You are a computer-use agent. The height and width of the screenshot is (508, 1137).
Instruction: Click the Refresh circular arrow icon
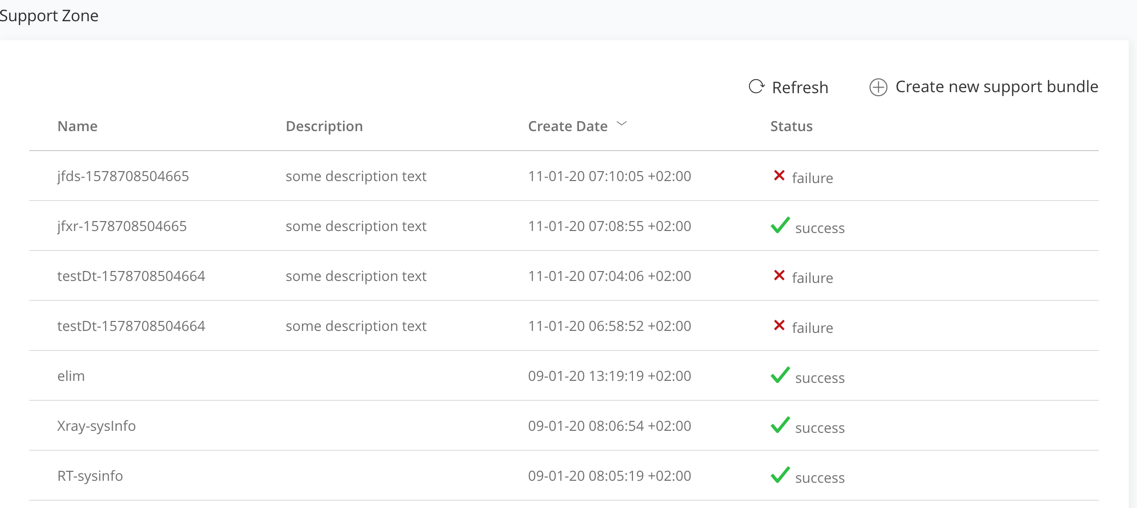(756, 87)
